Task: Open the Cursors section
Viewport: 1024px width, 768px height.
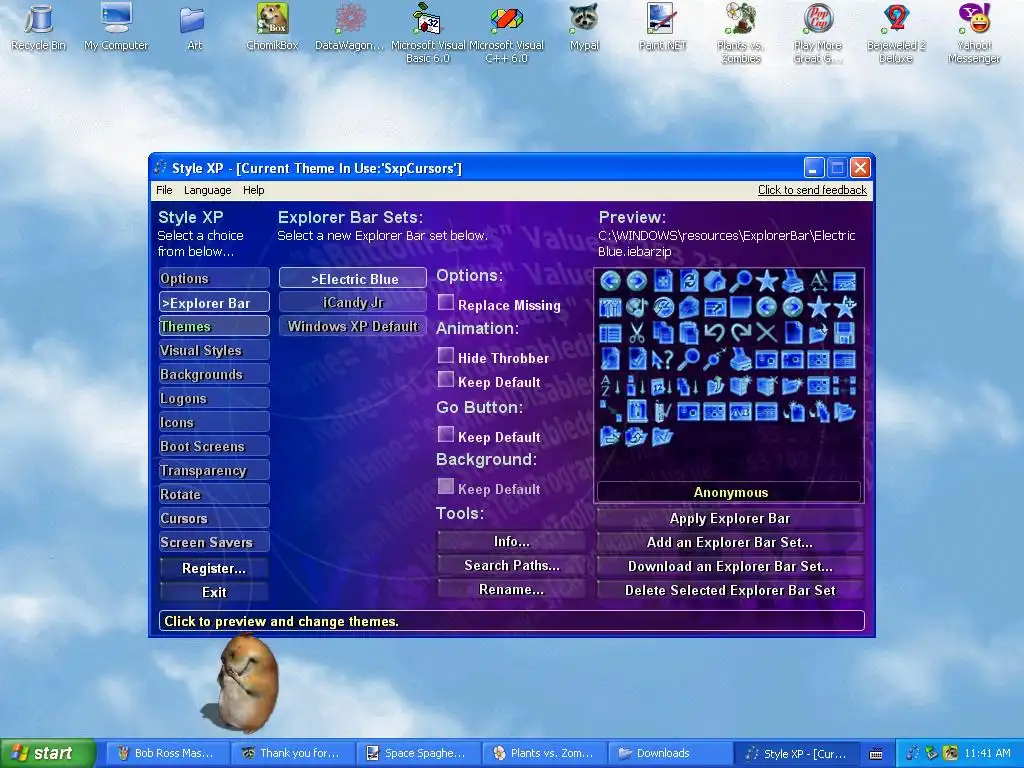Action: (214, 518)
